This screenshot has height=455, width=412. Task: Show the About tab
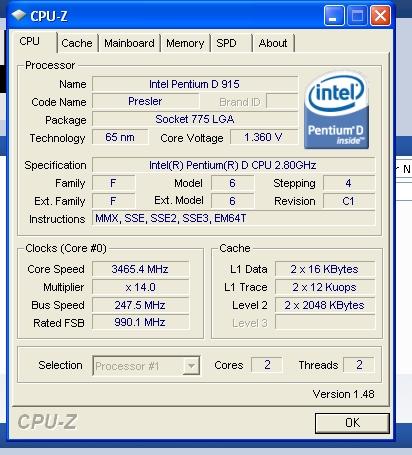273,43
